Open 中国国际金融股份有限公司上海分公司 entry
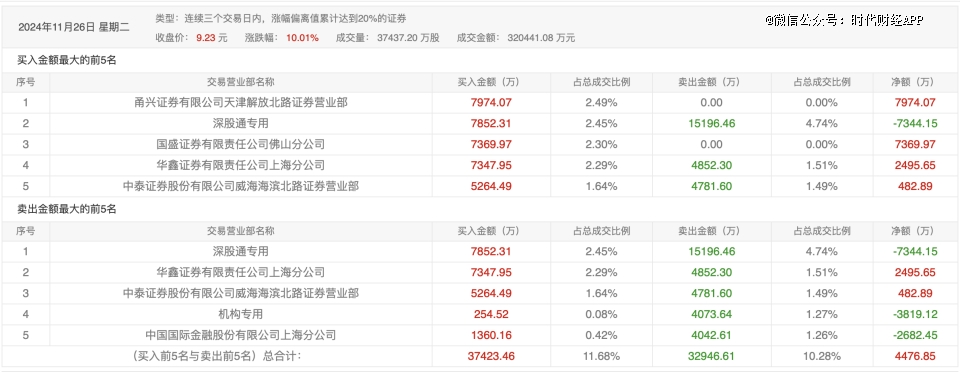 [241, 335]
